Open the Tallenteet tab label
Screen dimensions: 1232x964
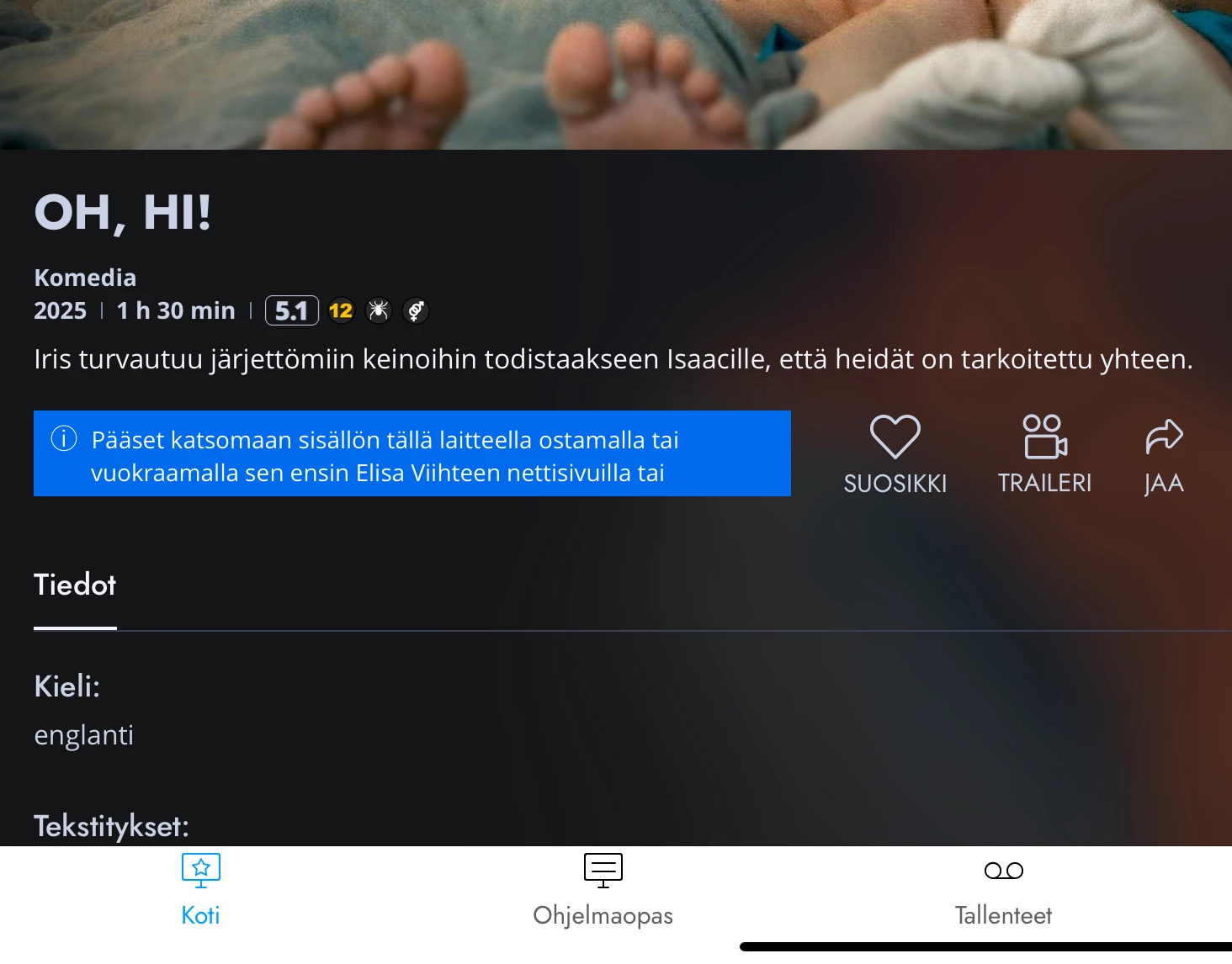[x=1004, y=915]
